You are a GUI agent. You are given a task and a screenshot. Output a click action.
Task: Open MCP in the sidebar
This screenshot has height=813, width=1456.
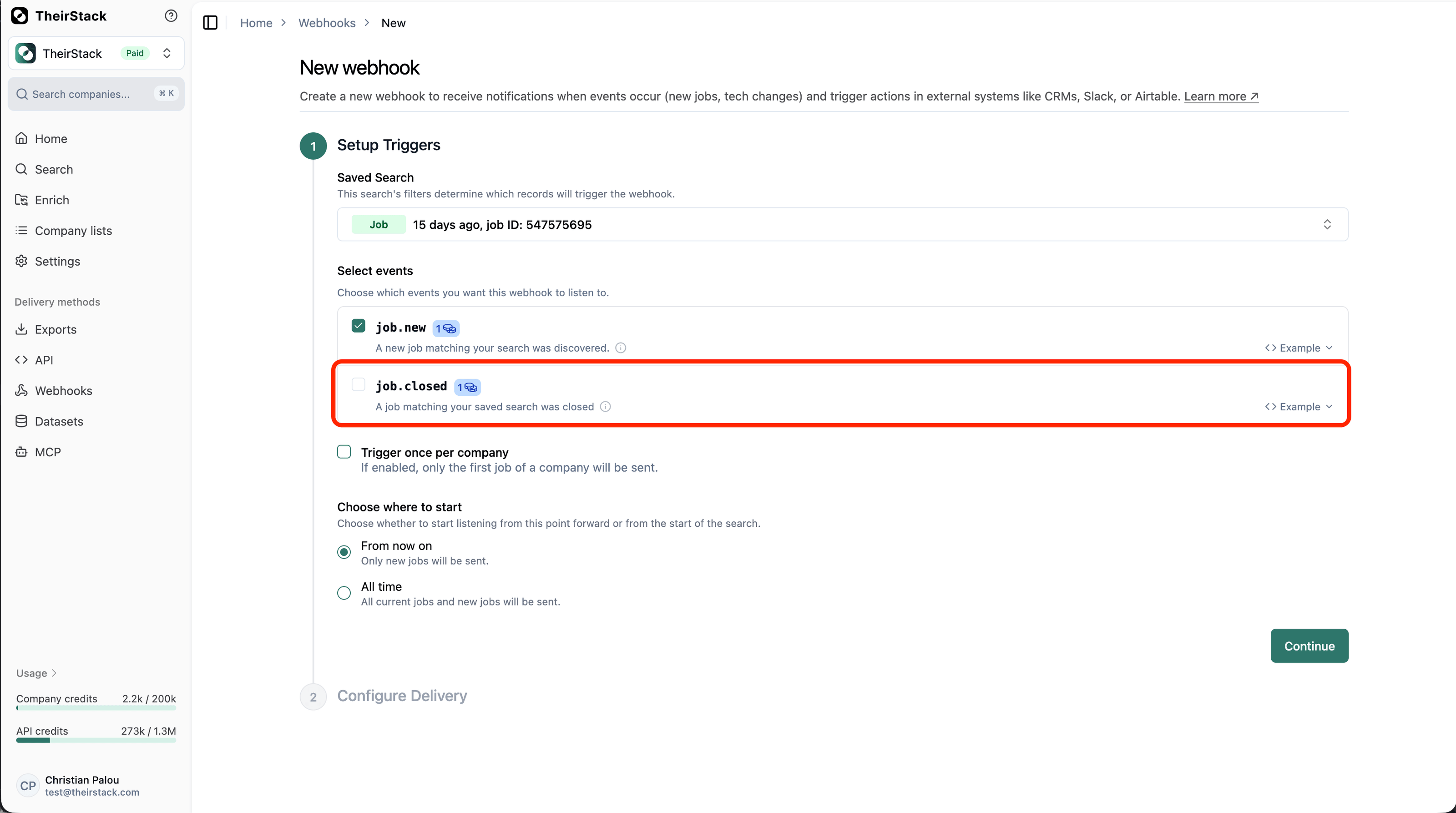pos(47,452)
